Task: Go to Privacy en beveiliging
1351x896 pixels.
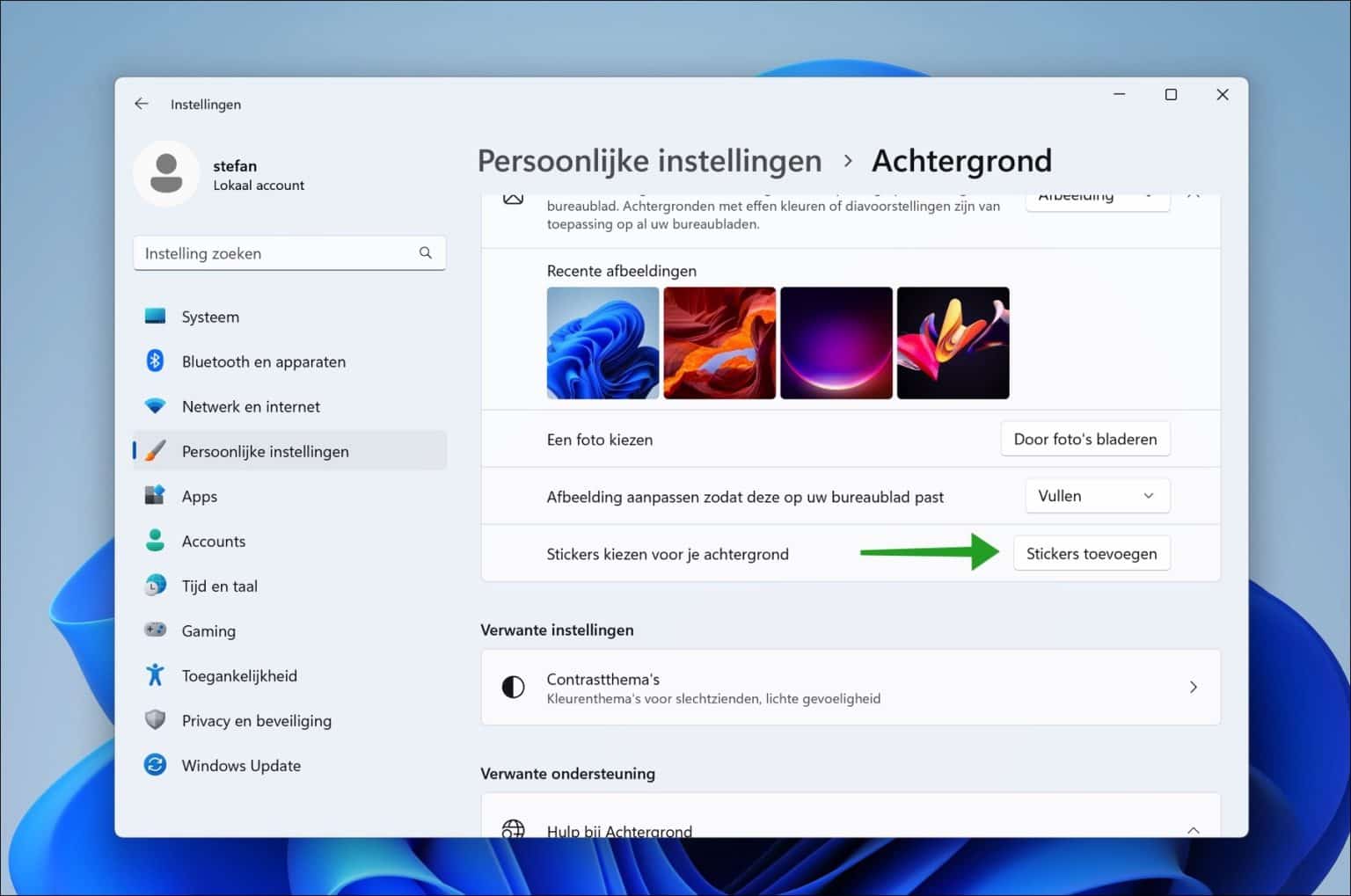Action: (x=257, y=720)
